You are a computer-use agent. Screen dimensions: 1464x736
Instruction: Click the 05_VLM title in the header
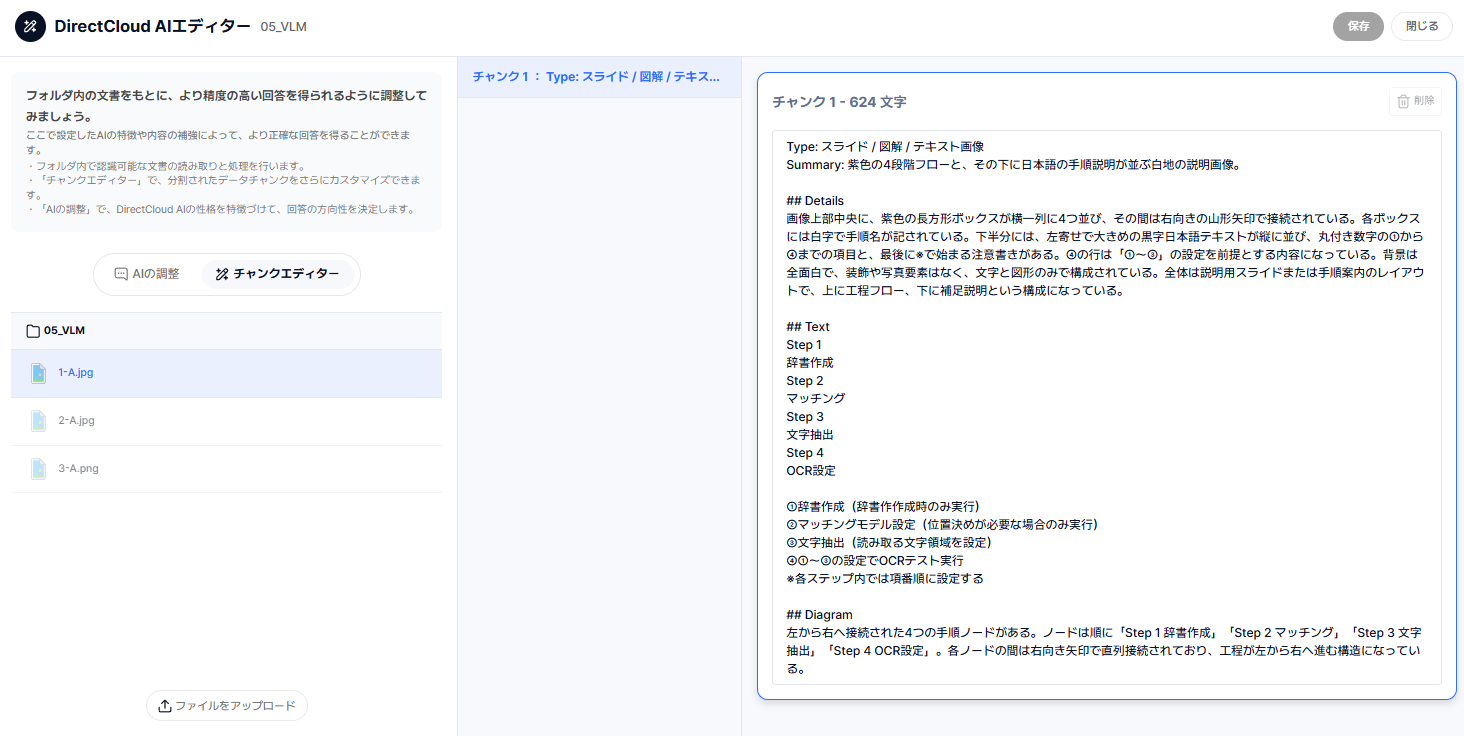click(283, 27)
